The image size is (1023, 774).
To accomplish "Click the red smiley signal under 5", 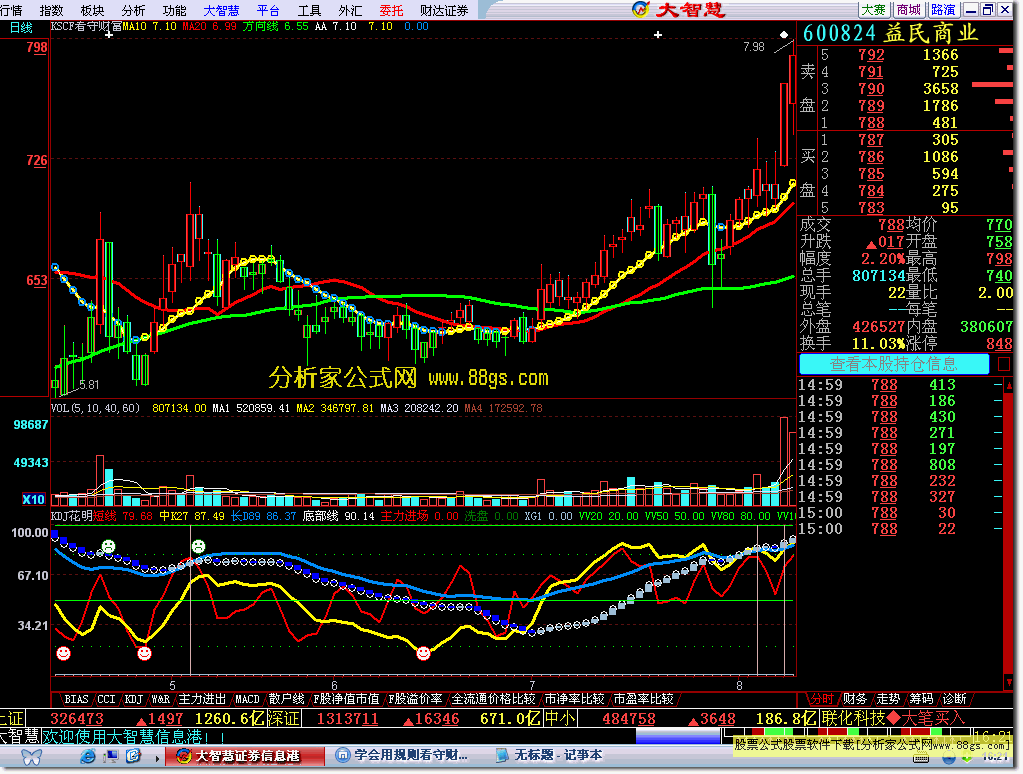I will (144, 653).
